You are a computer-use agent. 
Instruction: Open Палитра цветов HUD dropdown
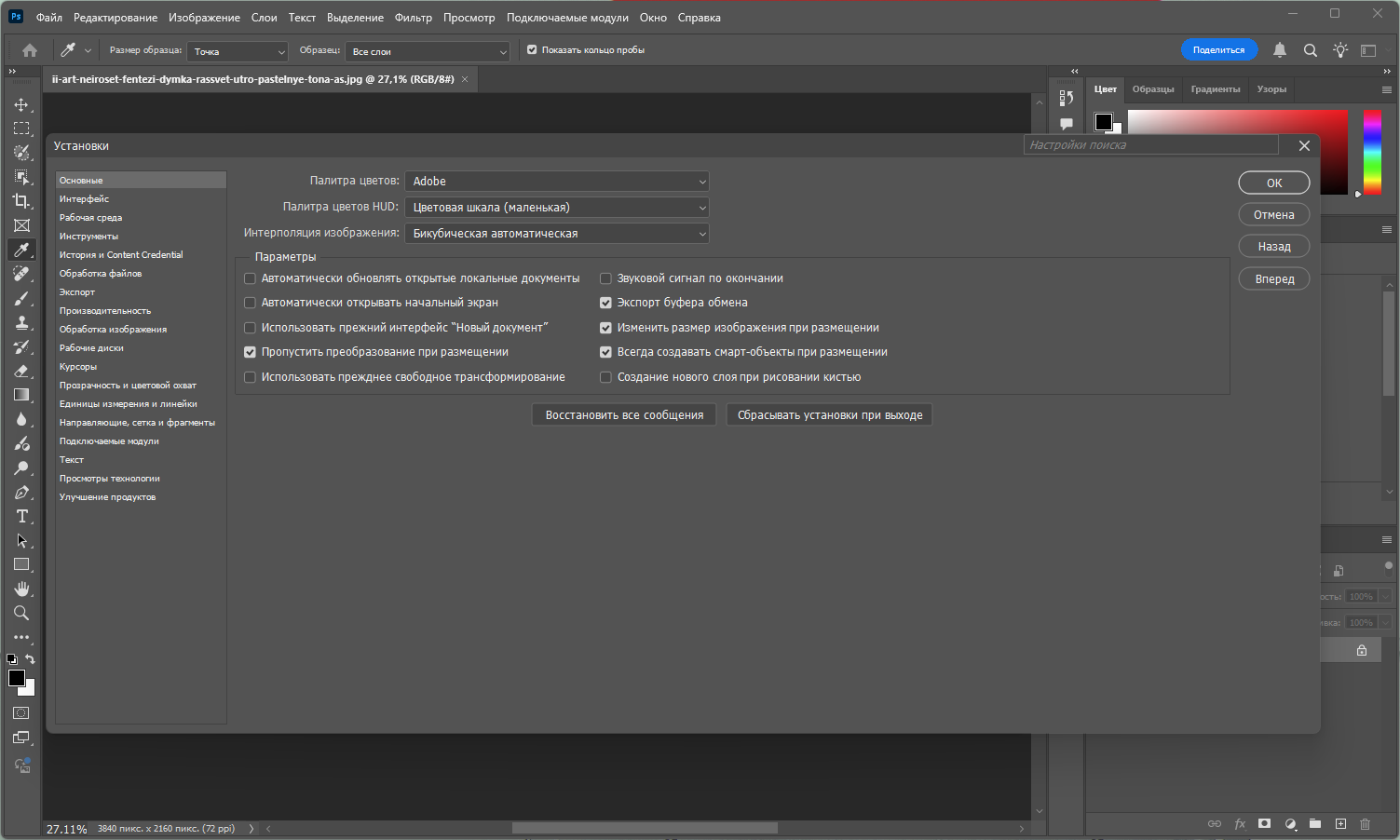pos(557,208)
